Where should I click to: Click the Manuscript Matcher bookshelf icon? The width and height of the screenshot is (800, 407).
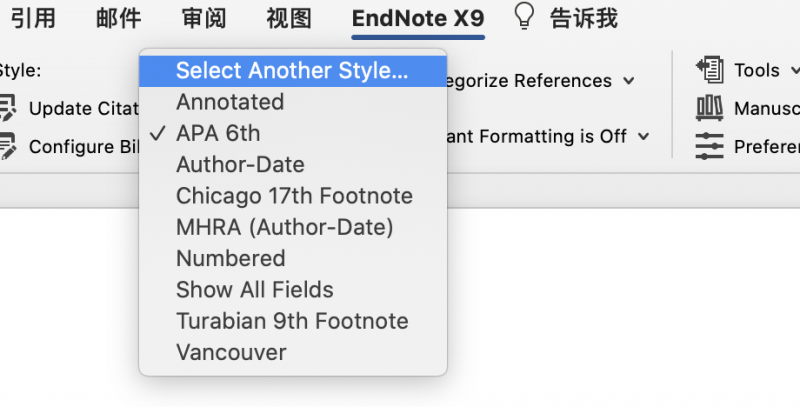coord(709,108)
